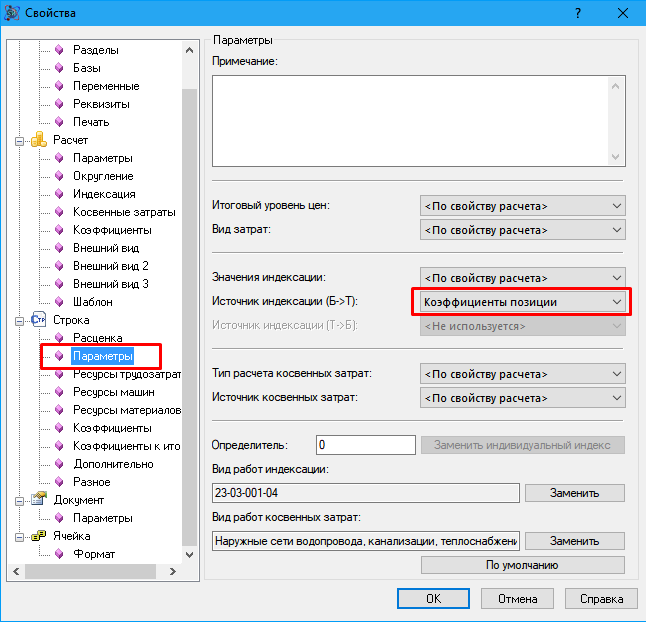Click the help question mark in the title bar
646x622 pixels.
click(578, 13)
